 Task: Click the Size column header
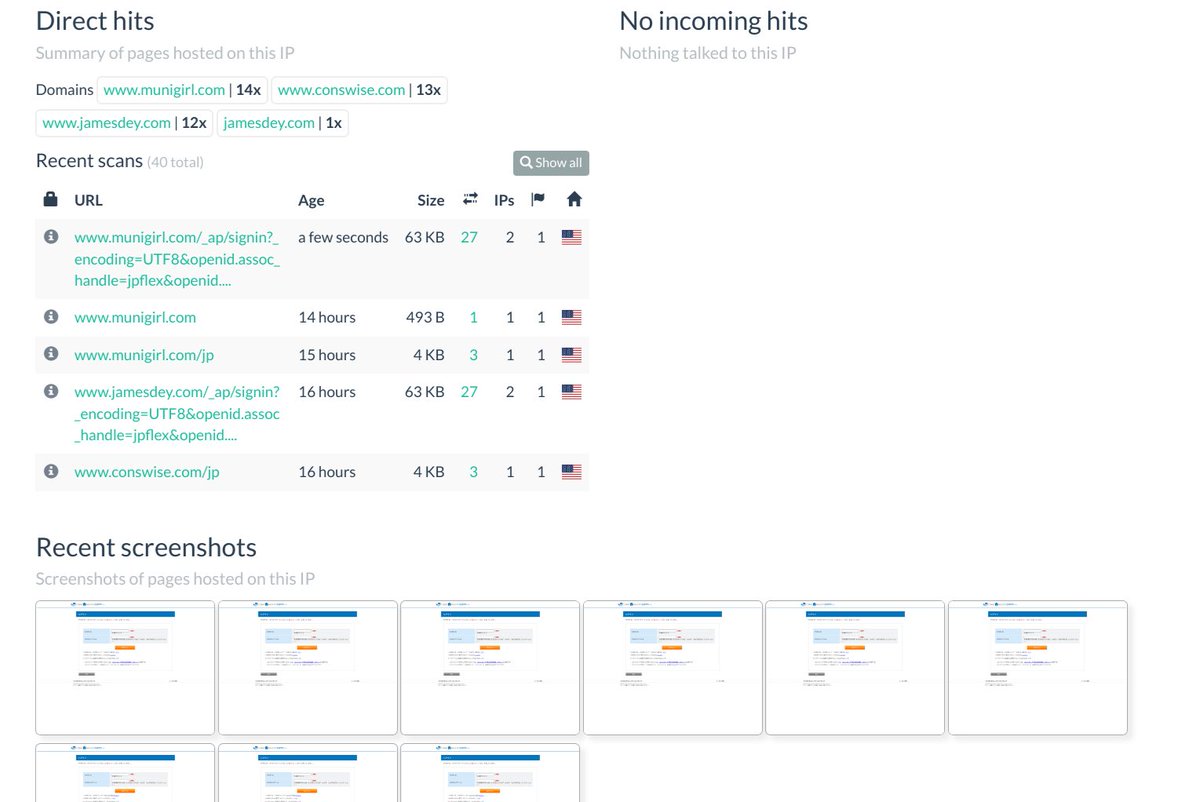(431, 200)
